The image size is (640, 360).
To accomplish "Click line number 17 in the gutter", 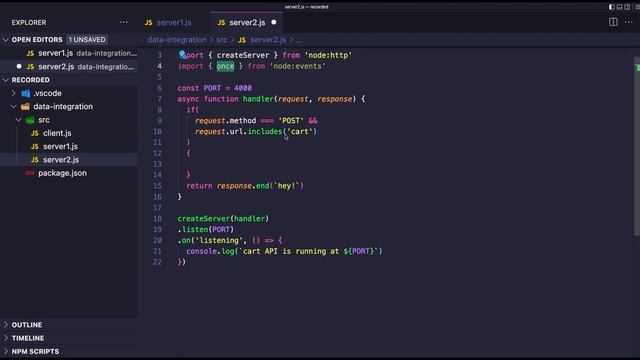I will [x=157, y=208].
